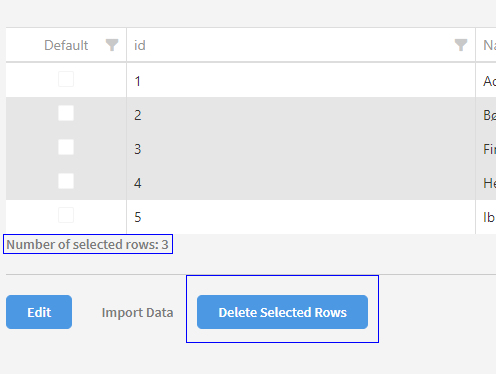Select the id cell with value 4
The width and height of the screenshot is (496, 374).
(x=301, y=182)
